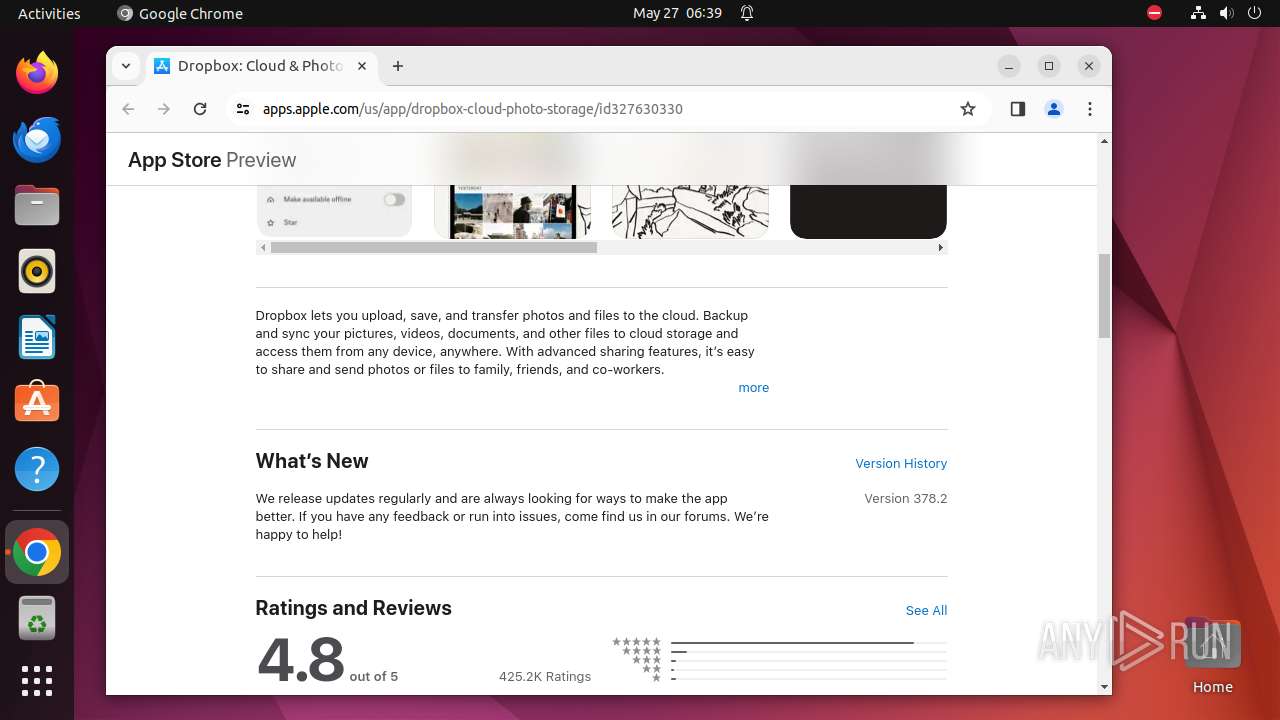1280x720 pixels.
Task: Click screenshot gallery right scroll arrow
Action: point(940,247)
